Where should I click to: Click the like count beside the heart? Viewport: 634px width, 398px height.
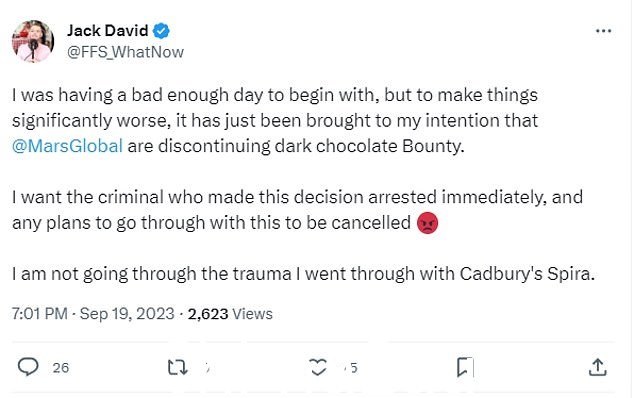351,368
